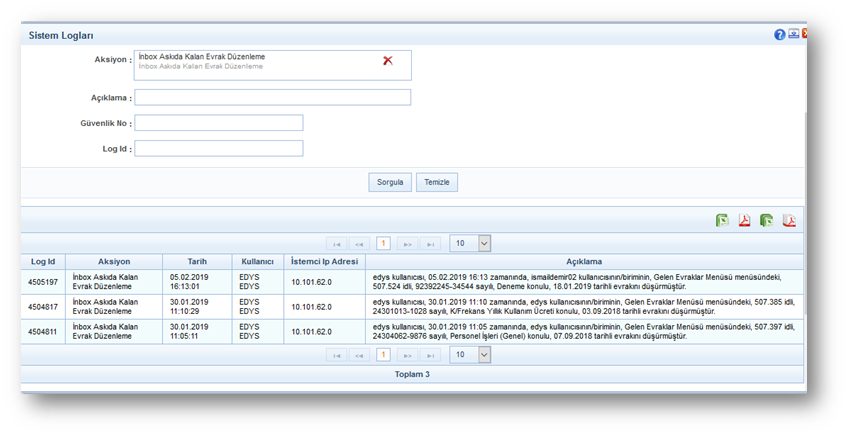Click the Sorgula button

(x=390, y=183)
